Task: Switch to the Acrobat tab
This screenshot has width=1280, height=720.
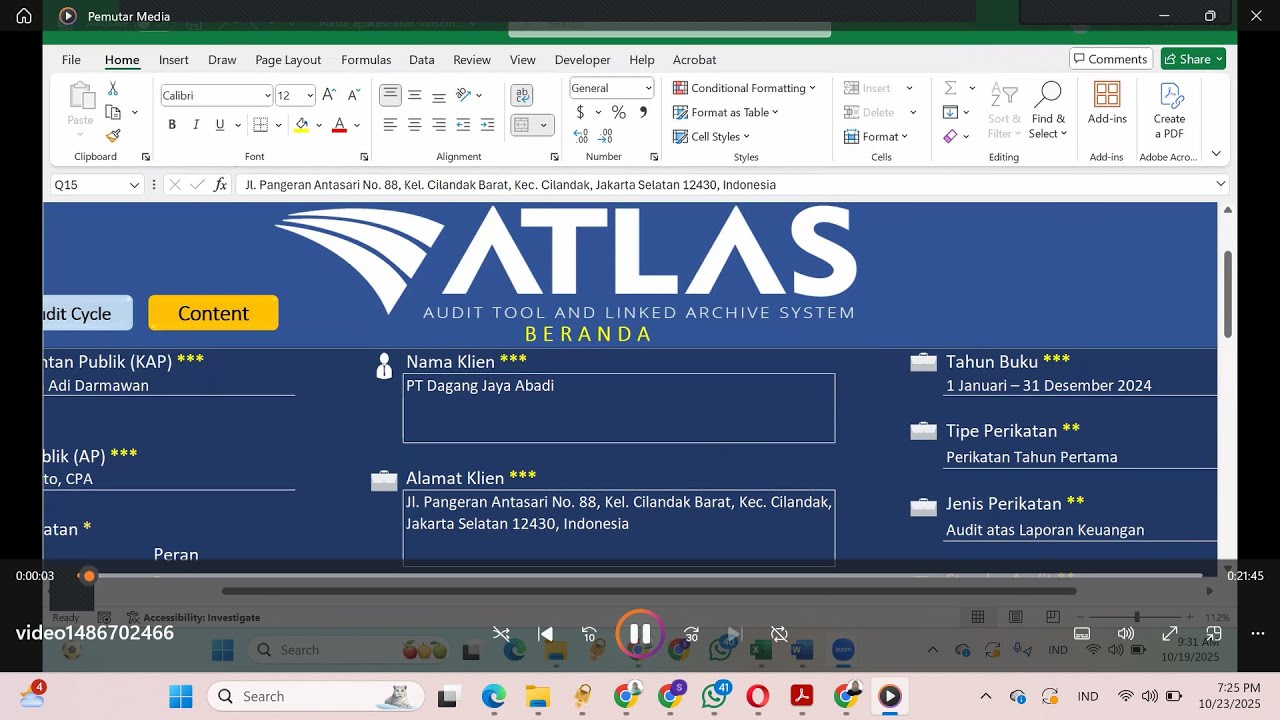Action: (694, 60)
